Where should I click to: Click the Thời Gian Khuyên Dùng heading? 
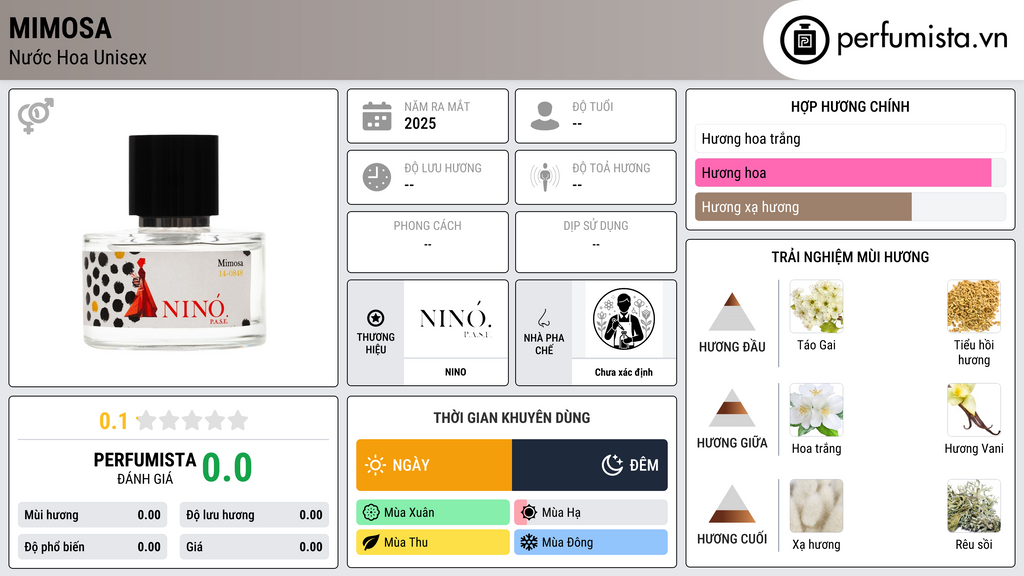tap(512, 418)
